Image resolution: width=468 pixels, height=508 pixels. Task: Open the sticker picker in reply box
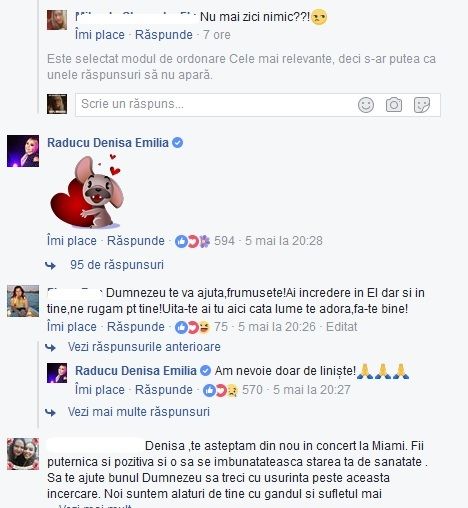[422, 105]
